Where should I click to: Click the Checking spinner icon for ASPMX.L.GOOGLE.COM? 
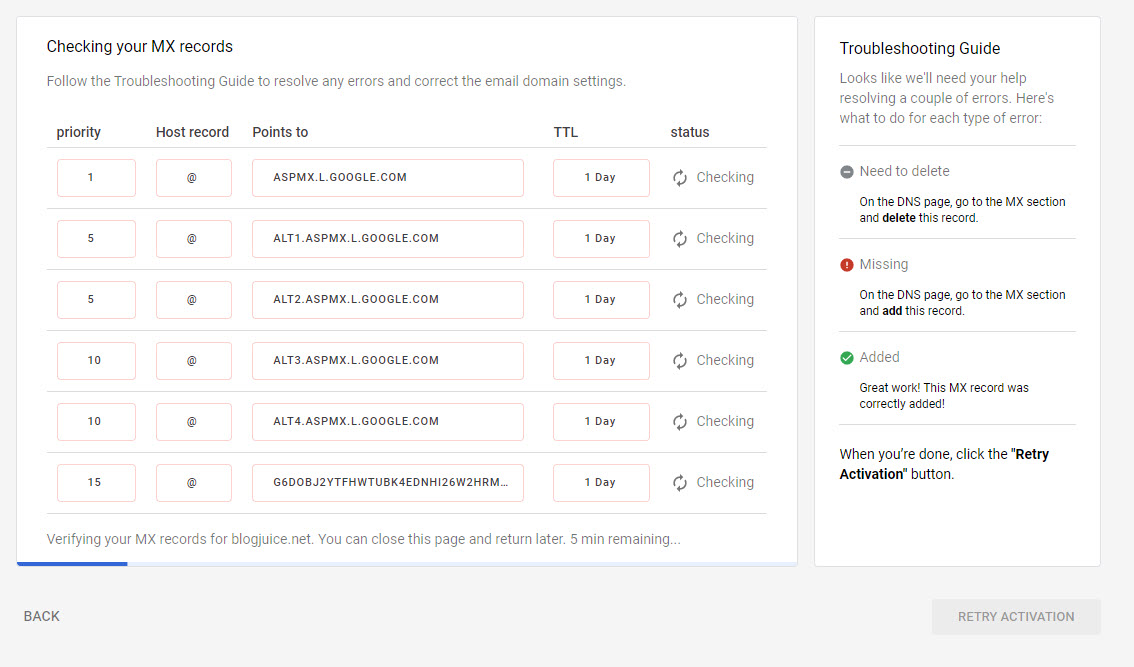click(680, 178)
